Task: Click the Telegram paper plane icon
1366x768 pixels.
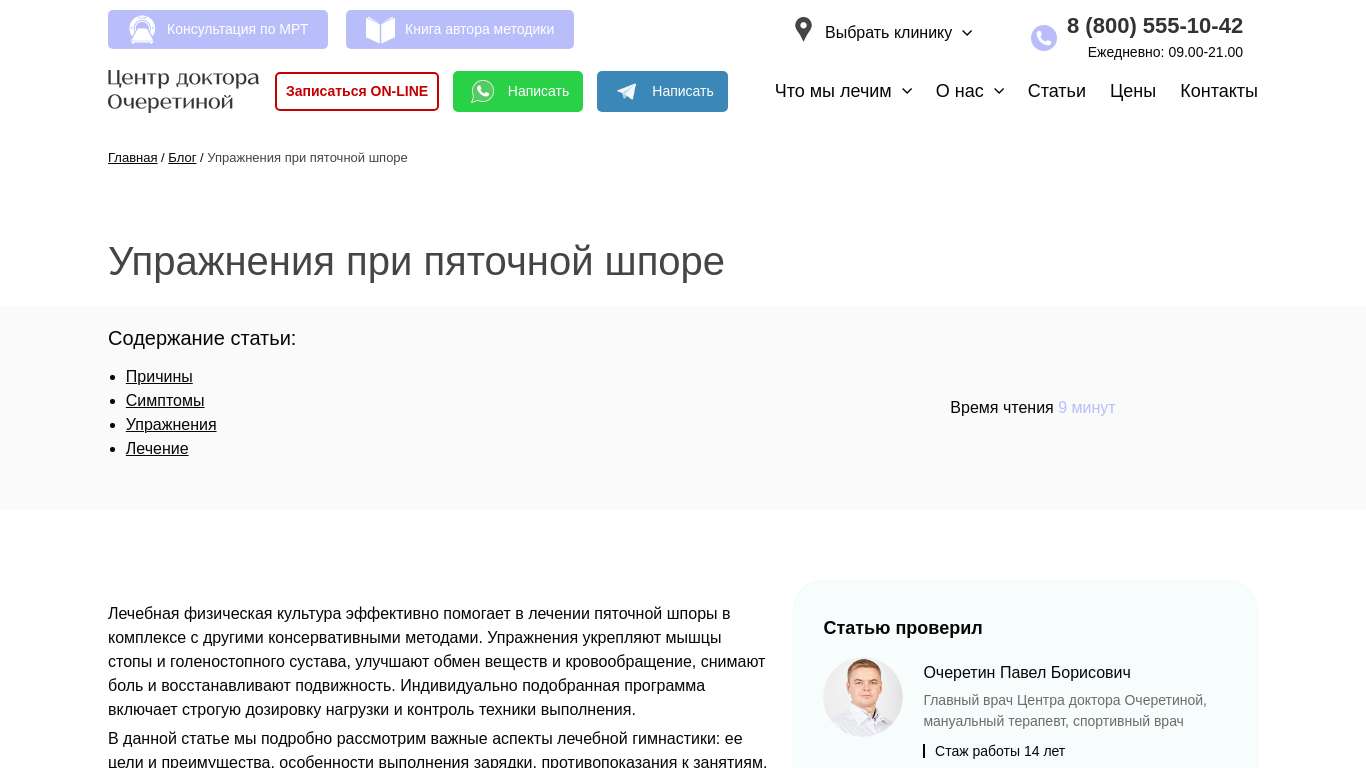Action: [627, 92]
